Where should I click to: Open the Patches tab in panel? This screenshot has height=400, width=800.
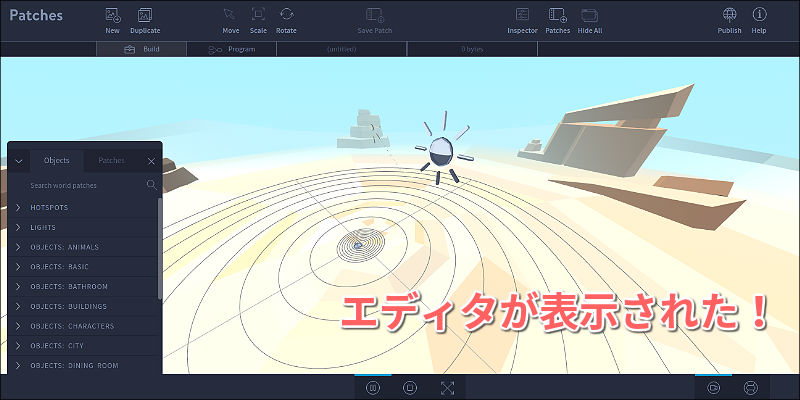(111, 161)
